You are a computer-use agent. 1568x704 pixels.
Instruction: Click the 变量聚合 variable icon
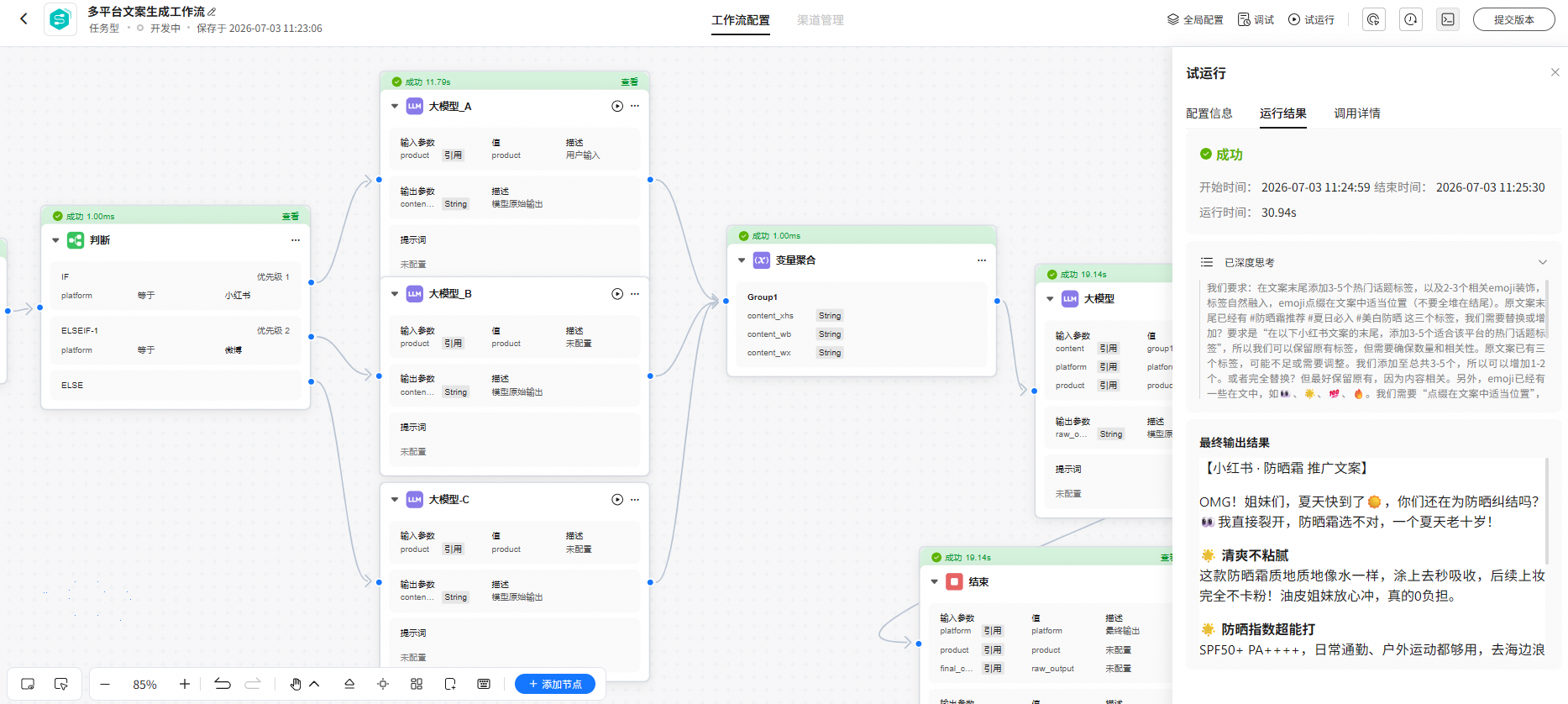pyautogui.click(x=762, y=260)
